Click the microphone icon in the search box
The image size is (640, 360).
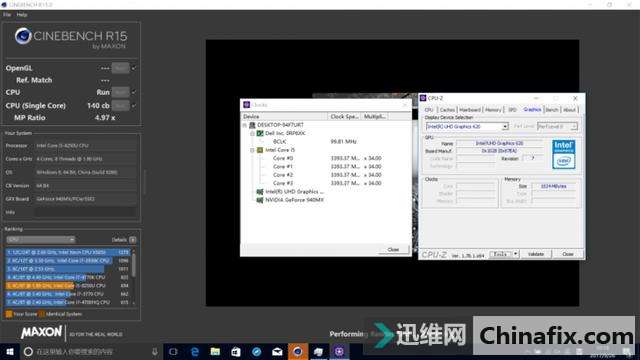pos(155,351)
